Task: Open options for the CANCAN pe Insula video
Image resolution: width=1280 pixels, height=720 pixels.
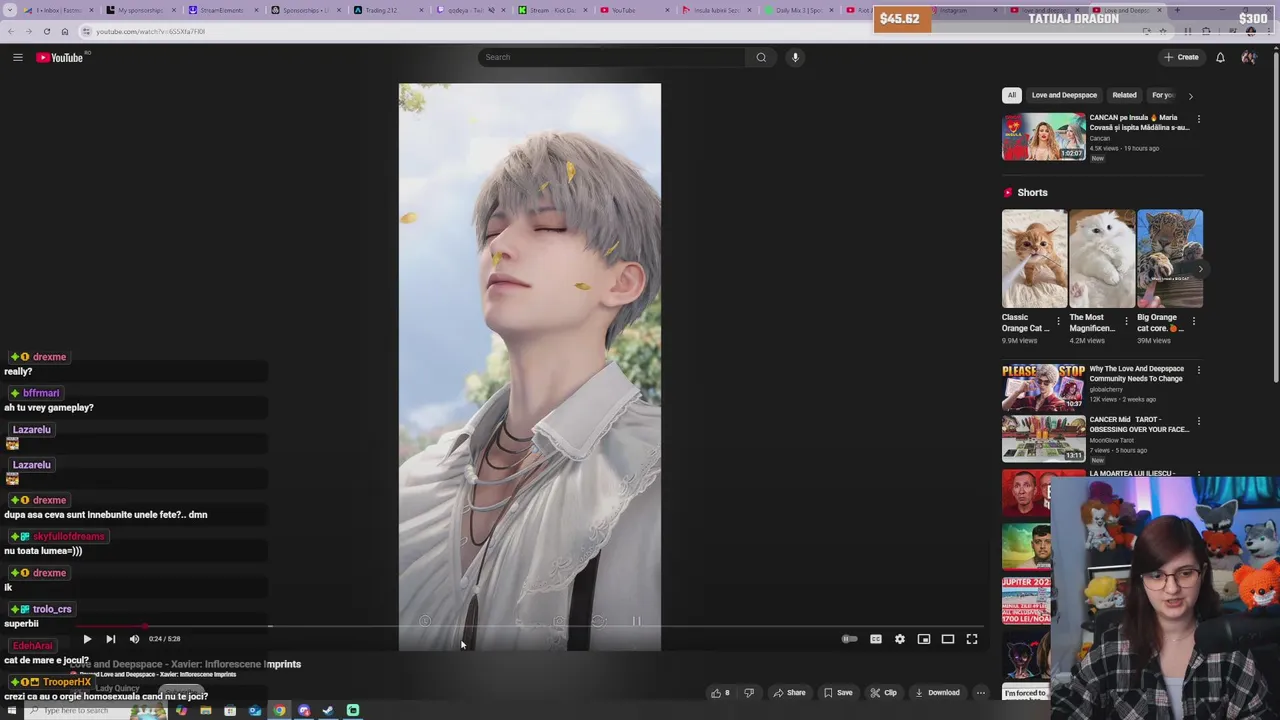Action: pos(1198,119)
